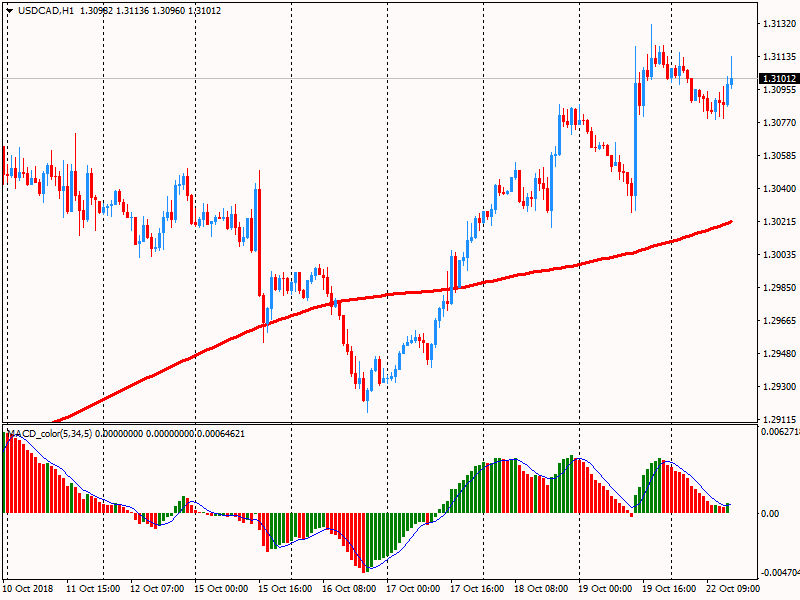Click the 1.29300 price axis label
Viewport: 800px width, 600px height.
[780, 387]
